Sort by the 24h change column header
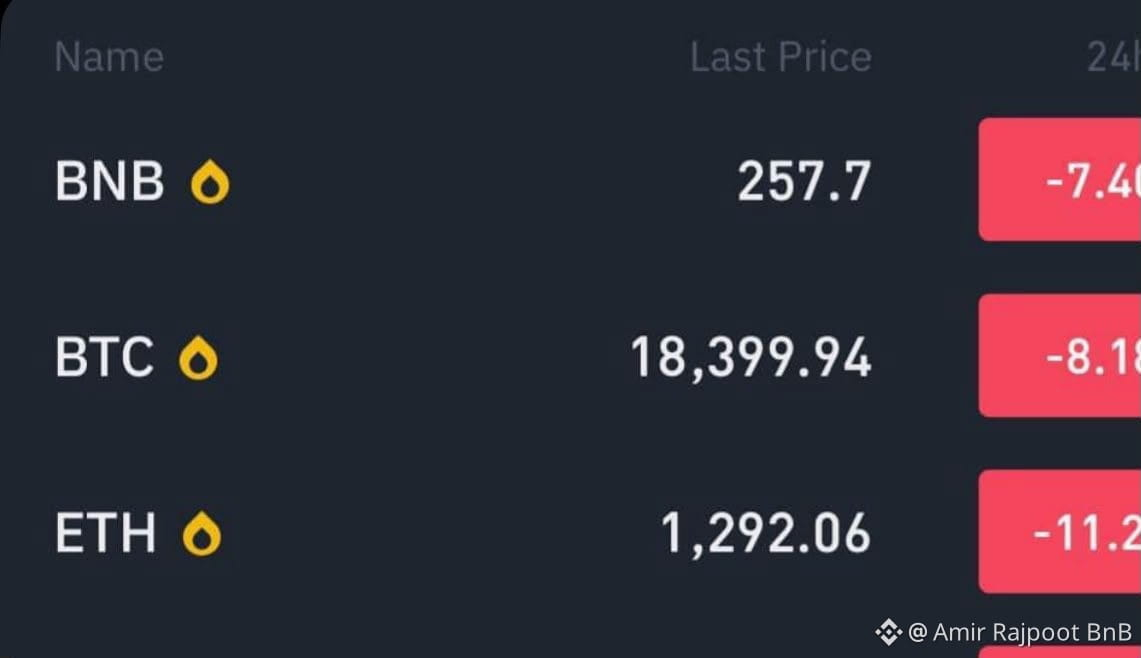The height and width of the screenshot is (658, 1141). pyautogui.click(x=1113, y=57)
